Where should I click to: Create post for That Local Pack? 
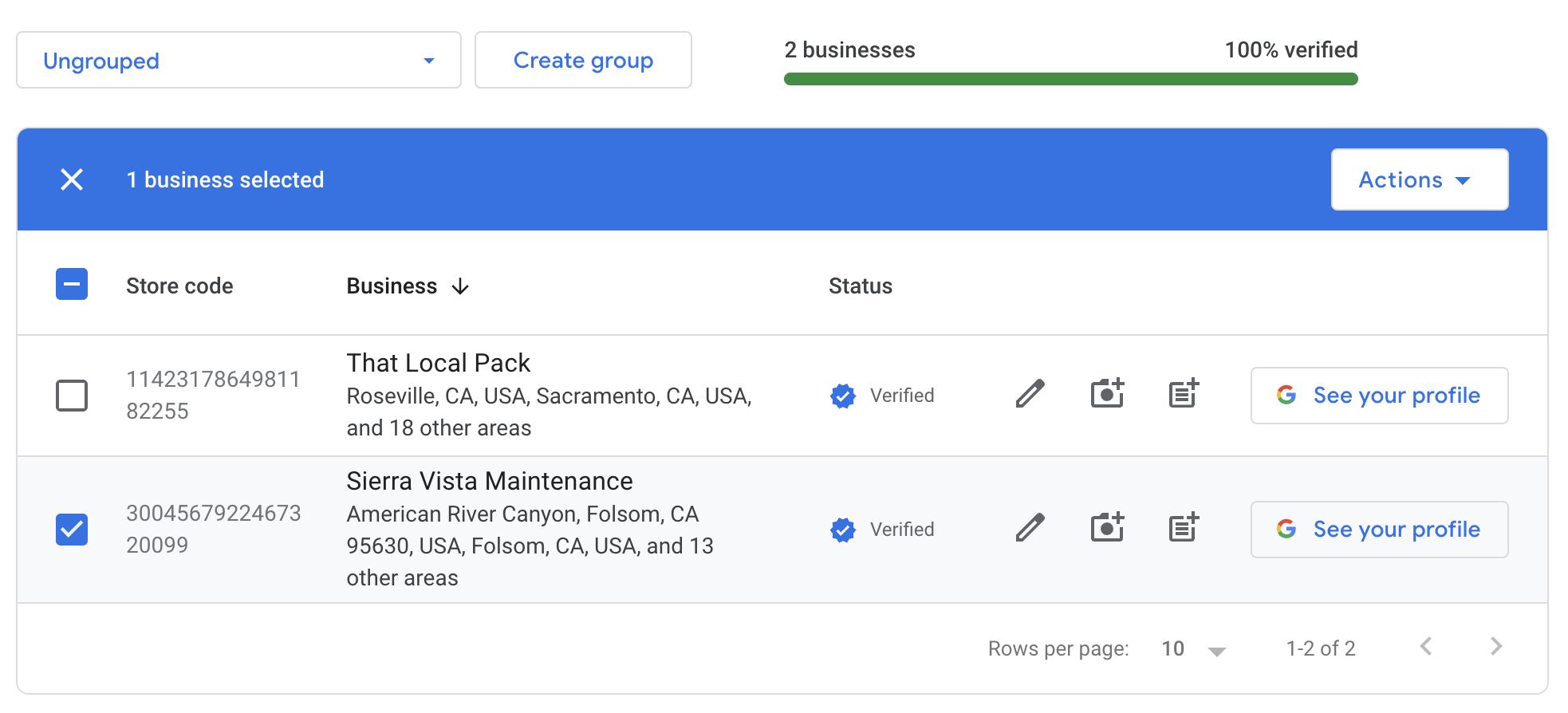[x=1184, y=394]
